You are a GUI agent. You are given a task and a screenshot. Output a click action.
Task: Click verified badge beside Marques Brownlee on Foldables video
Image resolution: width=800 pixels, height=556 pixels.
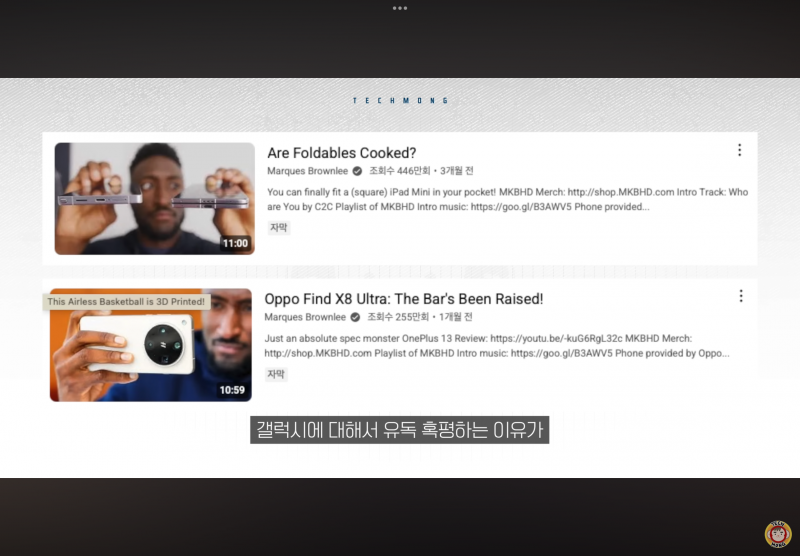(x=357, y=171)
